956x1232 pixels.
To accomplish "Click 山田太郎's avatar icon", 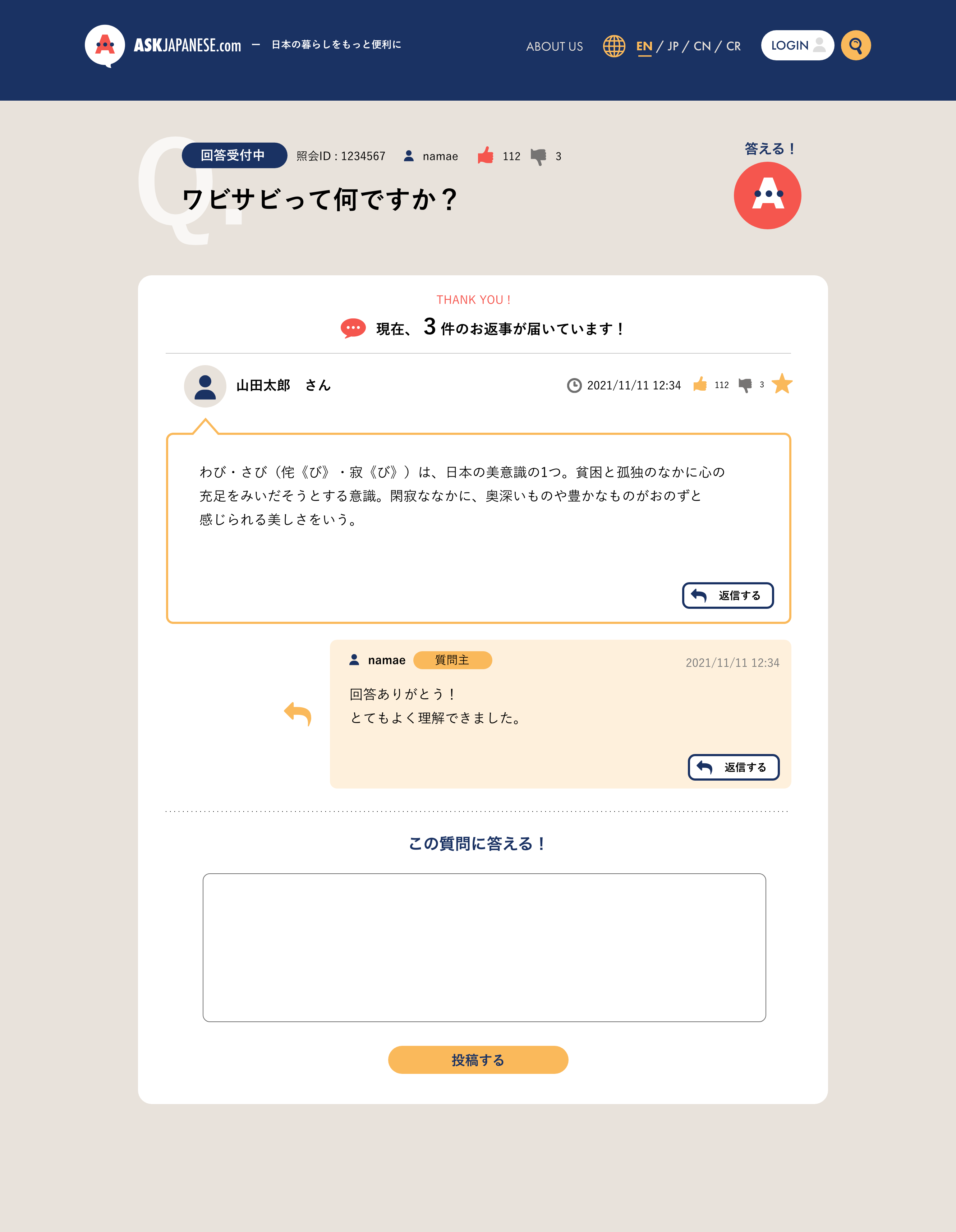I will point(205,386).
